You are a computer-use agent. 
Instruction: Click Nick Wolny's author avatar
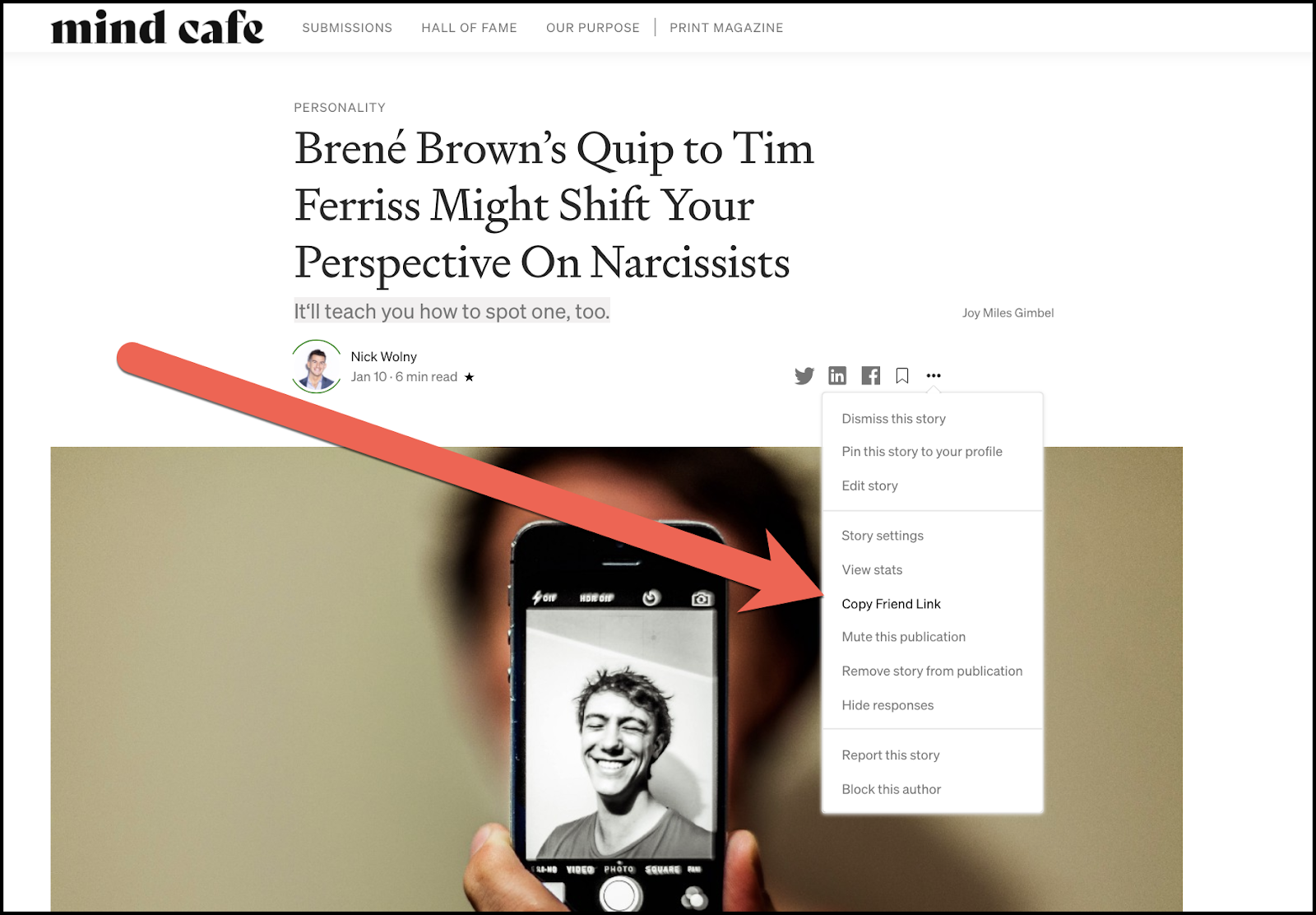(317, 366)
